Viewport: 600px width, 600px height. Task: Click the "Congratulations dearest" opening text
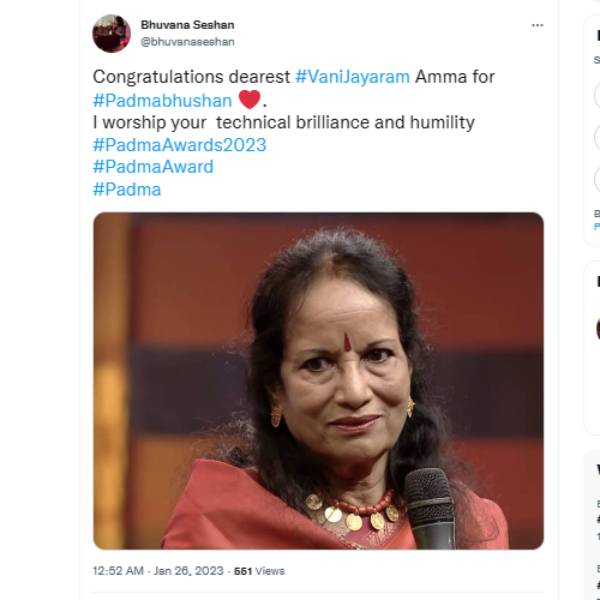[x=191, y=76]
